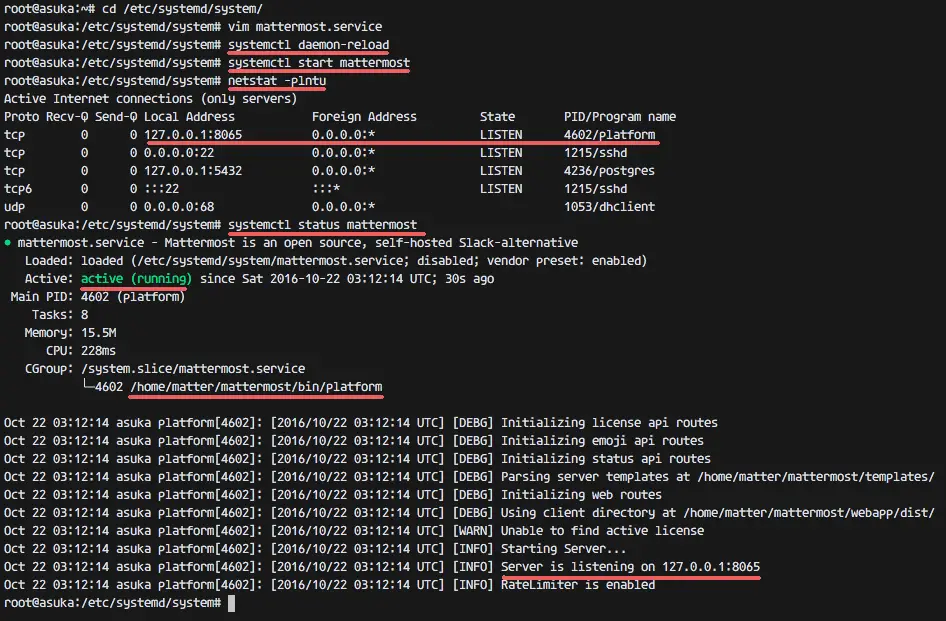Image resolution: width=946 pixels, height=621 pixels.
Task: Click log 'Initializing emoji api routes'
Action: point(602,441)
